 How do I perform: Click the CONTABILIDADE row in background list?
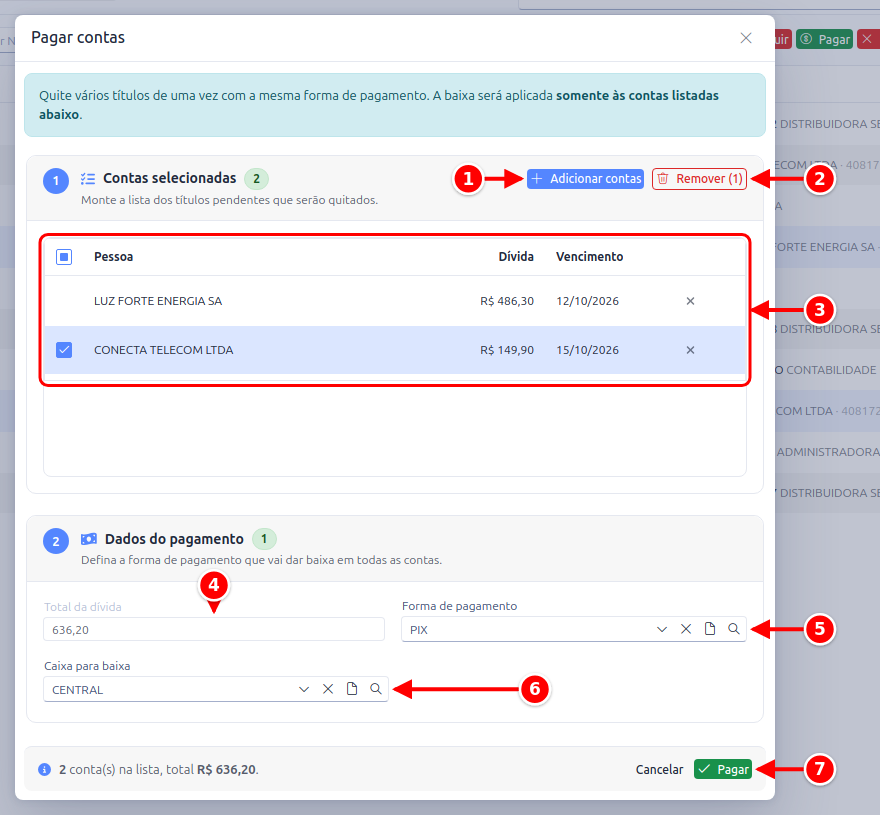coord(827,370)
